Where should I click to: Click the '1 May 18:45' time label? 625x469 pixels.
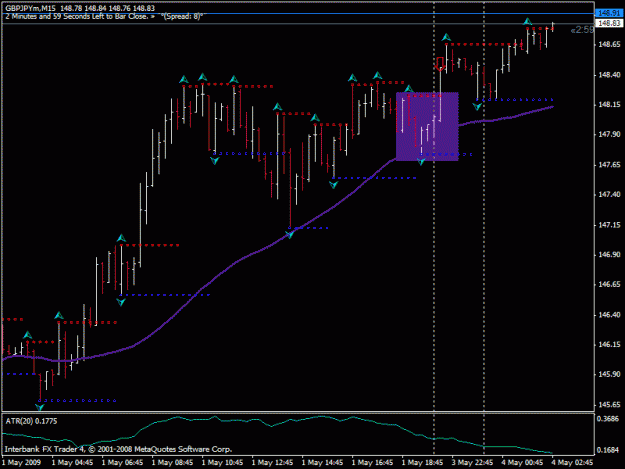pos(422,463)
